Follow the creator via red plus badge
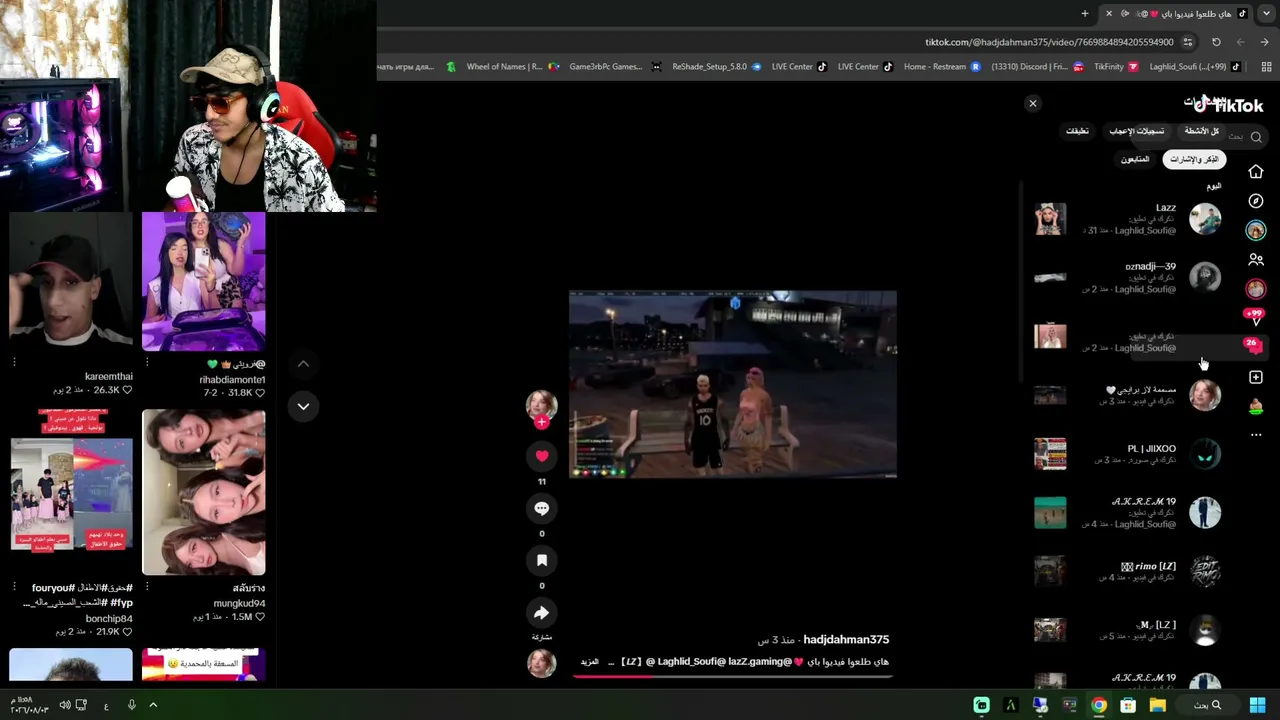Image resolution: width=1280 pixels, height=720 pixels. coord(542,422)
